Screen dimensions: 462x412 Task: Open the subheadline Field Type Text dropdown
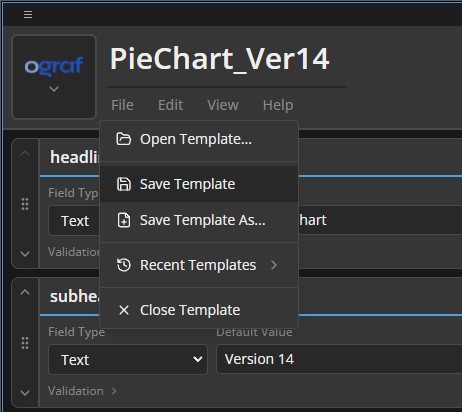(128, 360)
